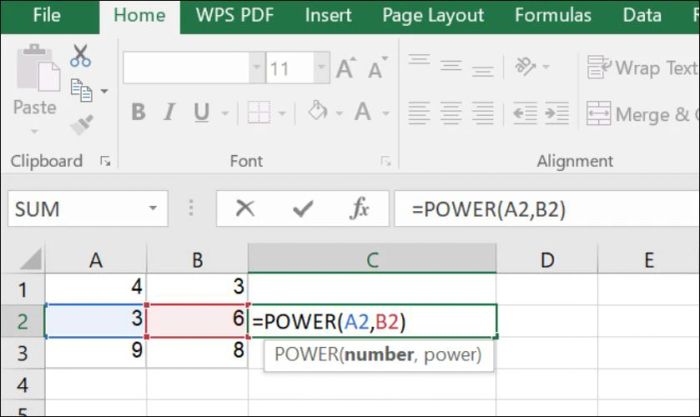This screenshot has width=700, height=417.
Task: Click the Cut scissors icon
Action: (81, 58)
